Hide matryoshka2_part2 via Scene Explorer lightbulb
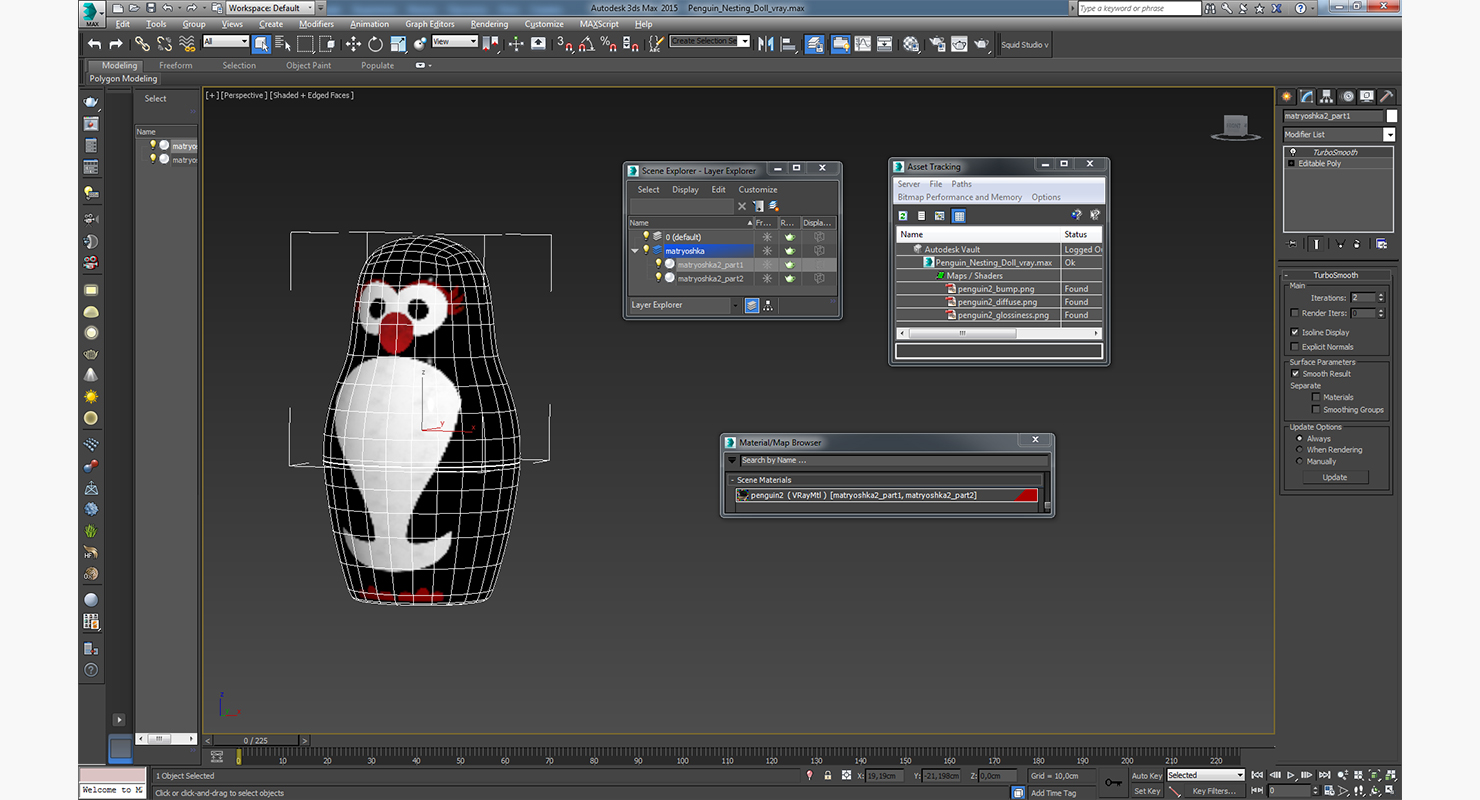This screenshot has height=800, width=1480. (x=659, y=278)
